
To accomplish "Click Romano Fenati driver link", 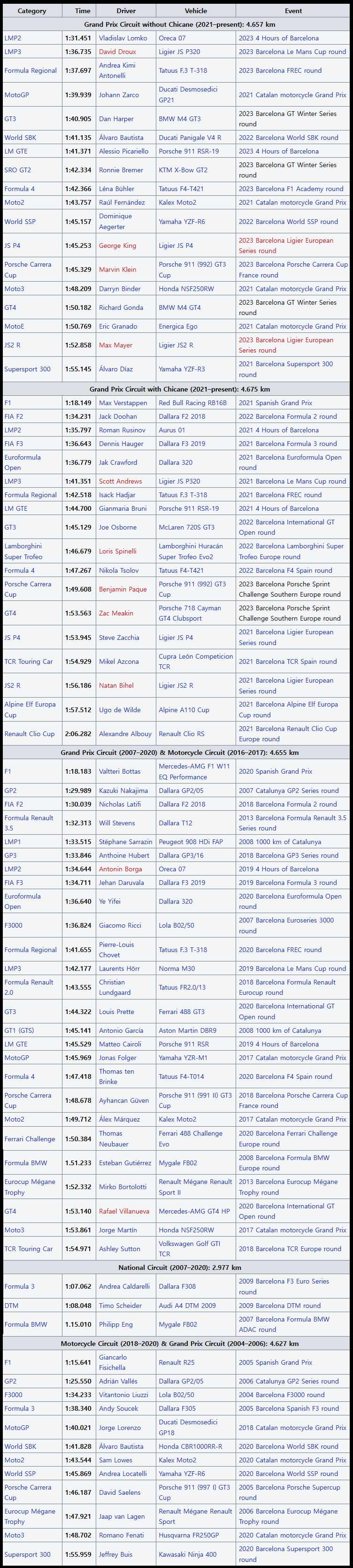I will pyautogui.click(x=121, y=1535).
